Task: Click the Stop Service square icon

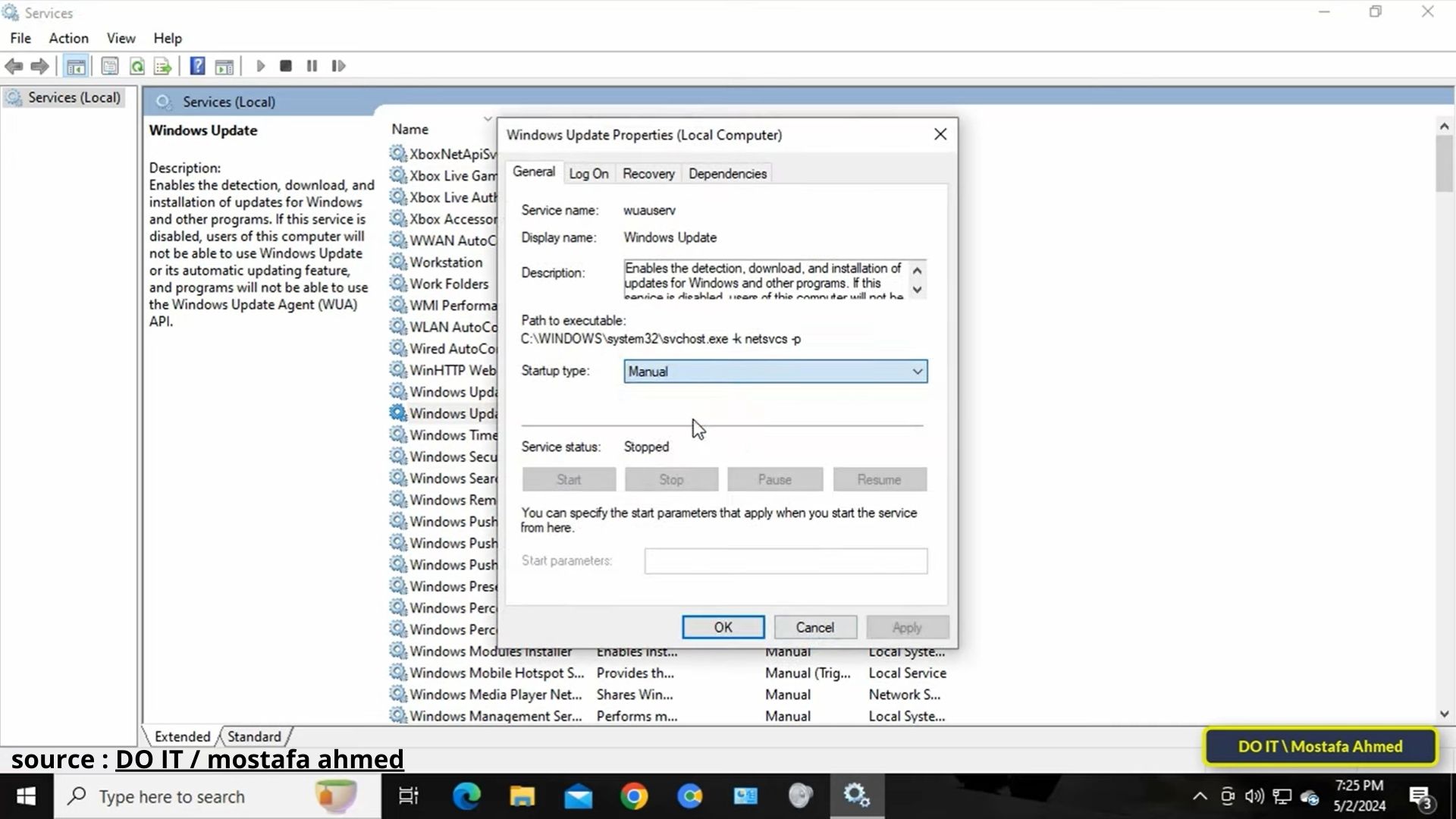Action: coord(286,67)
